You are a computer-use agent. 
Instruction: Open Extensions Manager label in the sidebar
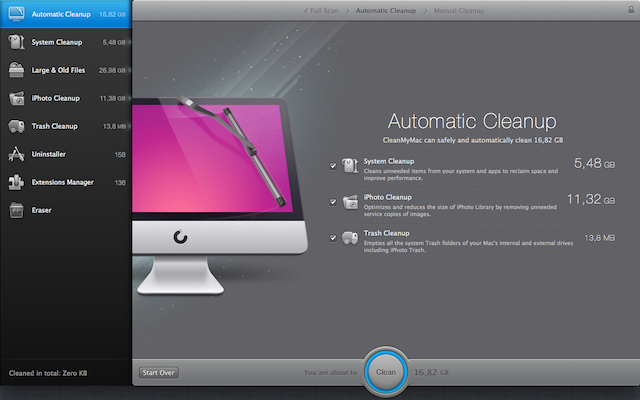point(62,182)
